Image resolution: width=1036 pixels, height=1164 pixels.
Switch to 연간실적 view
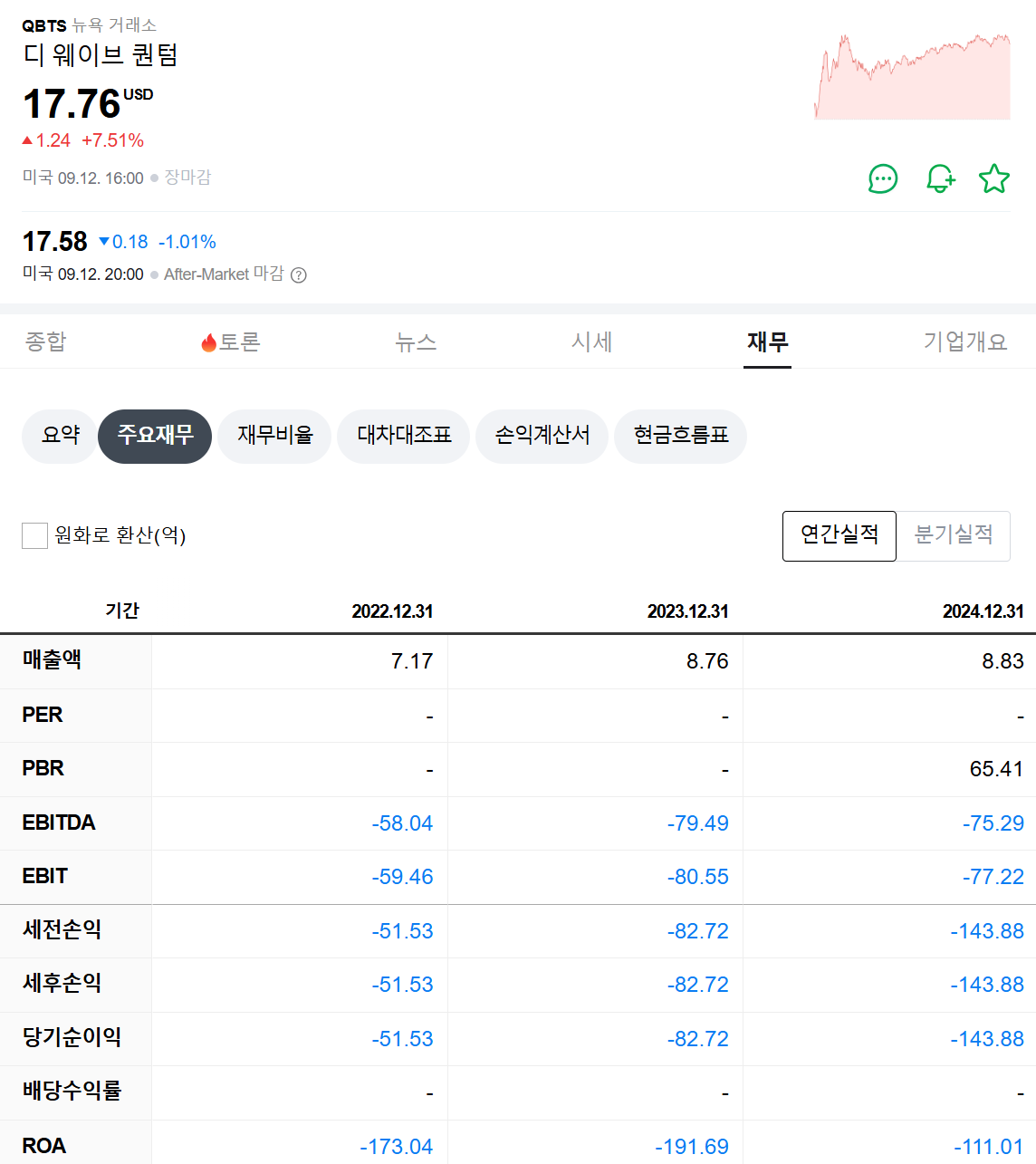pyautogui.click(x=839, y=535)
